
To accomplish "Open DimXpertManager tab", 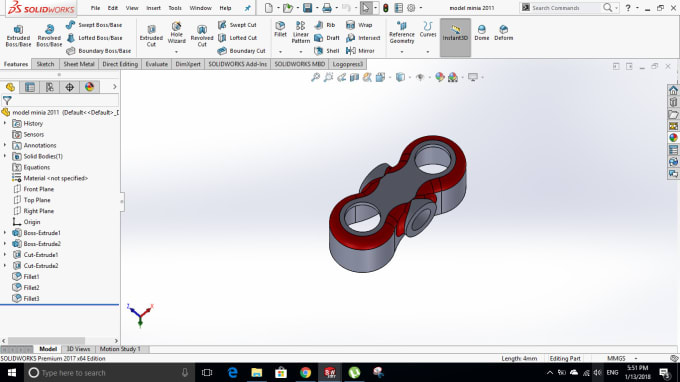I will (69, 87).
